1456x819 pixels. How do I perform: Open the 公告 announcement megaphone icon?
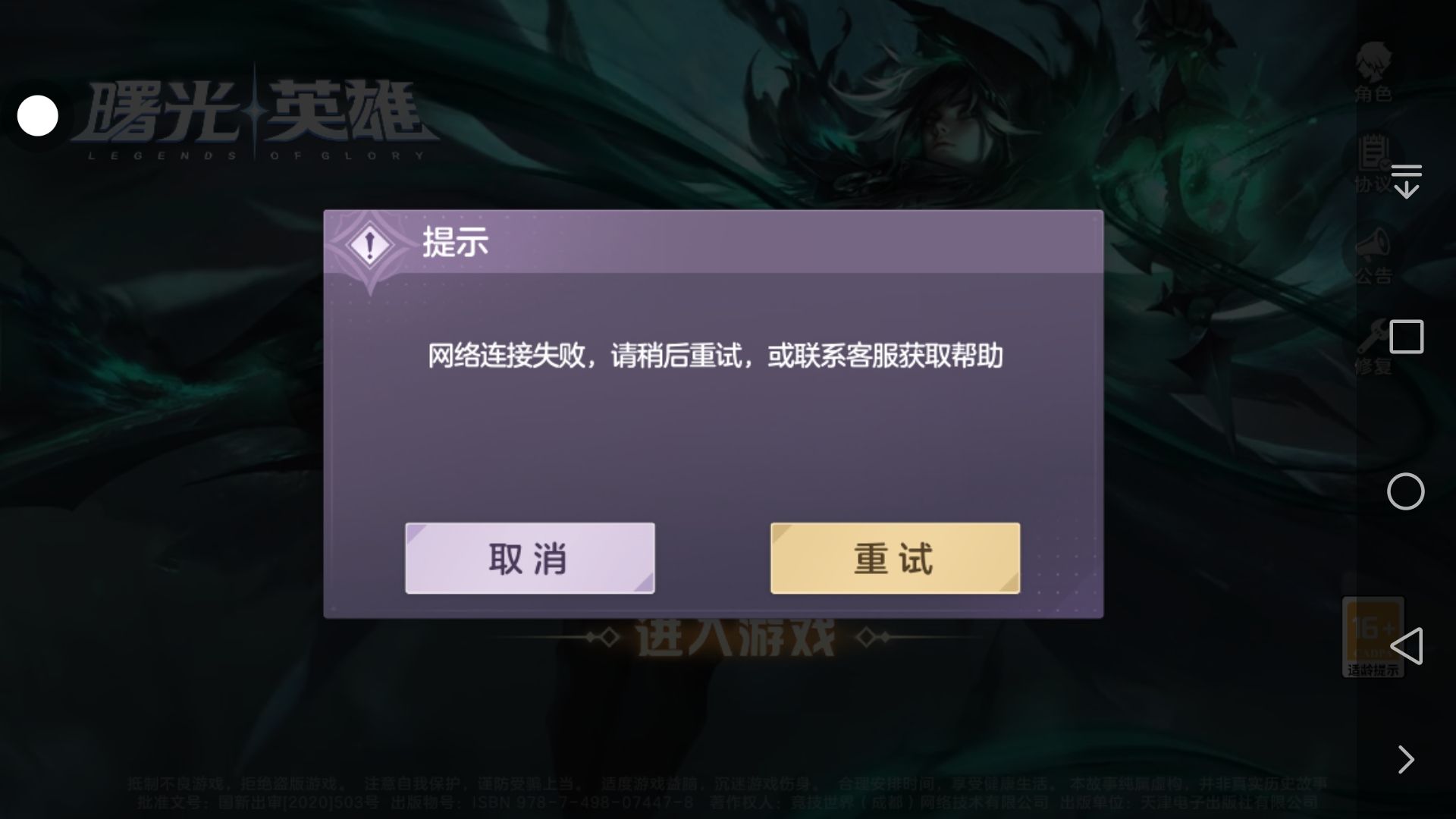1373,256
